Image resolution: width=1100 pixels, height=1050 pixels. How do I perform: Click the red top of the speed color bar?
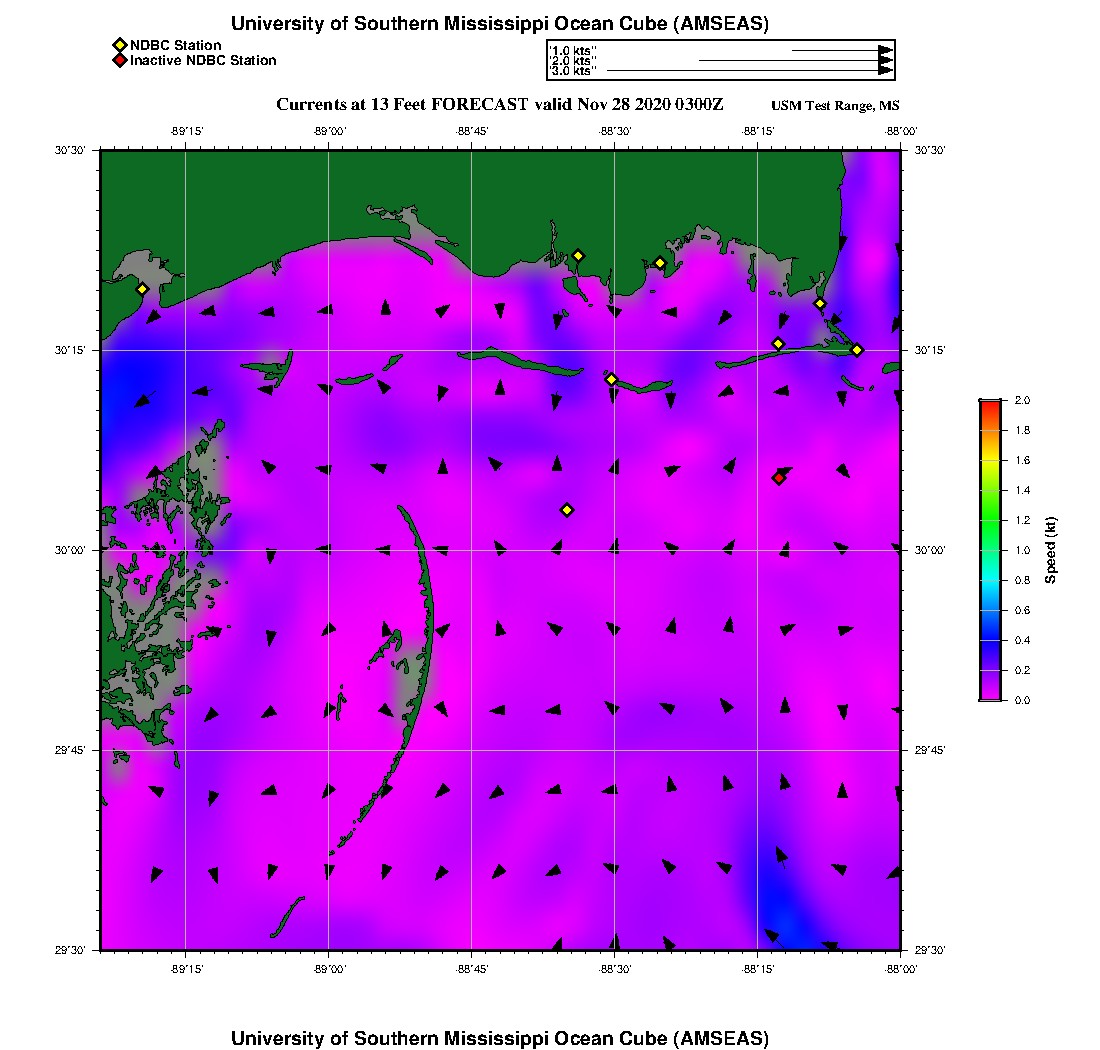click(989, 404)
